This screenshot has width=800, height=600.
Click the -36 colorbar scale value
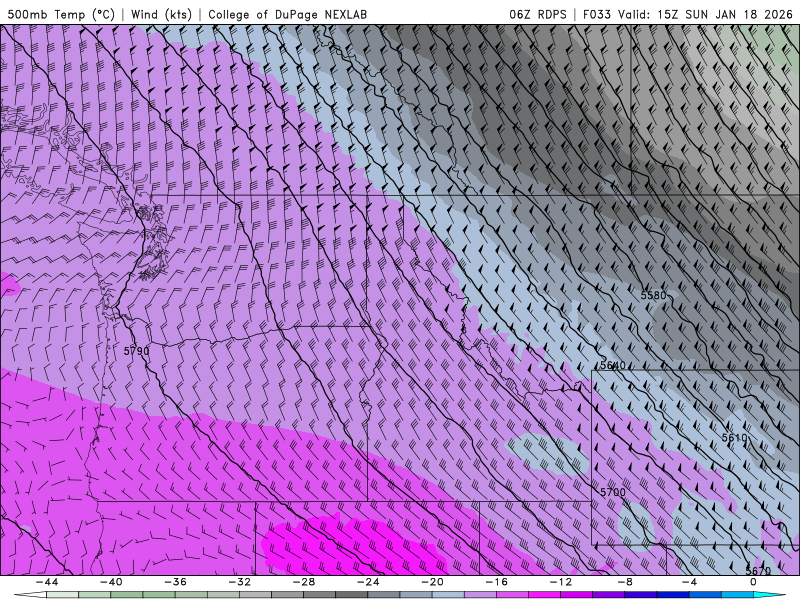click(x=175, y=582)
